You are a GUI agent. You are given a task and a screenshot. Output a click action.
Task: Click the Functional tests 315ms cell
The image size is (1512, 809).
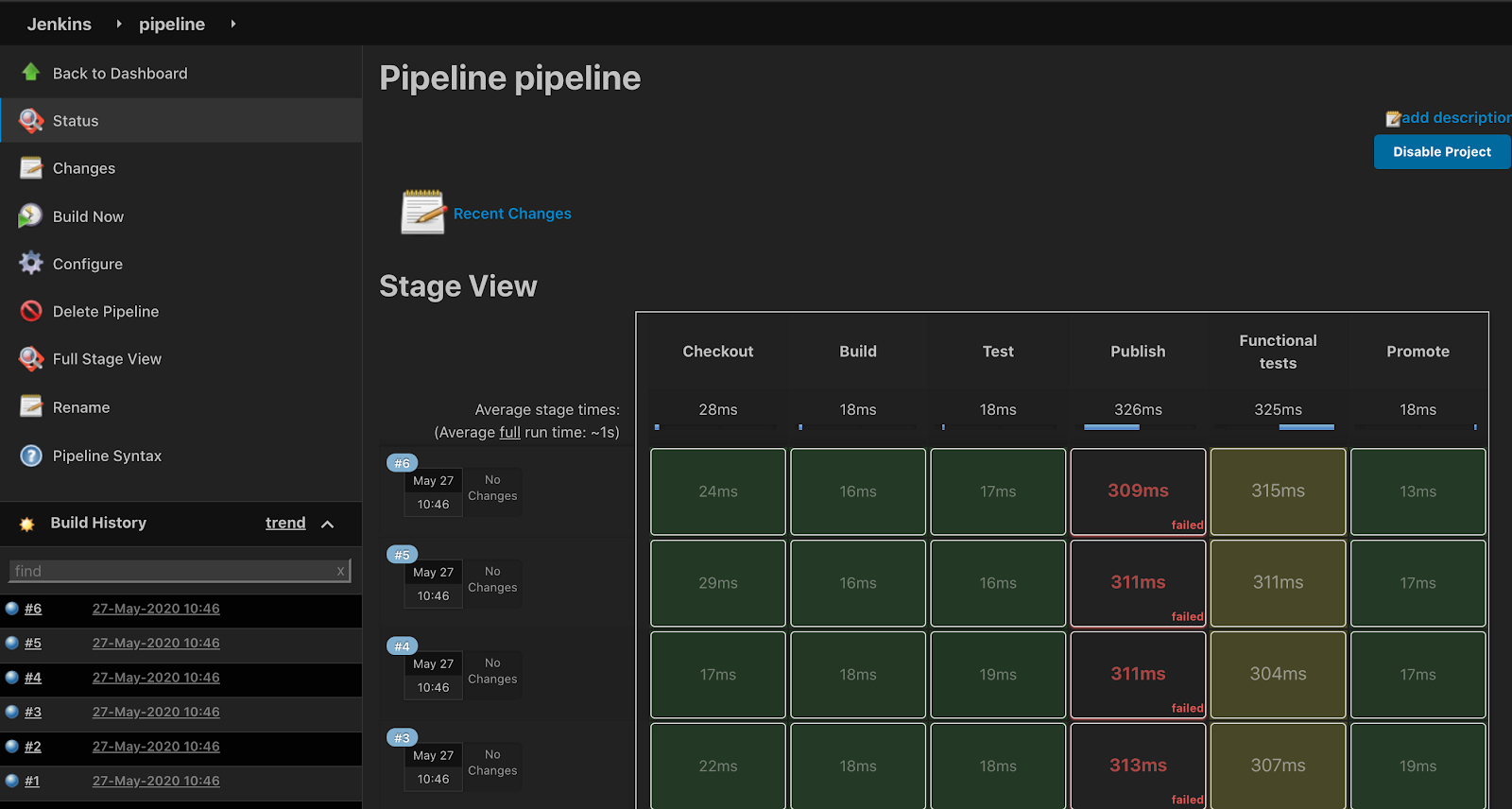pos(1278,491)
